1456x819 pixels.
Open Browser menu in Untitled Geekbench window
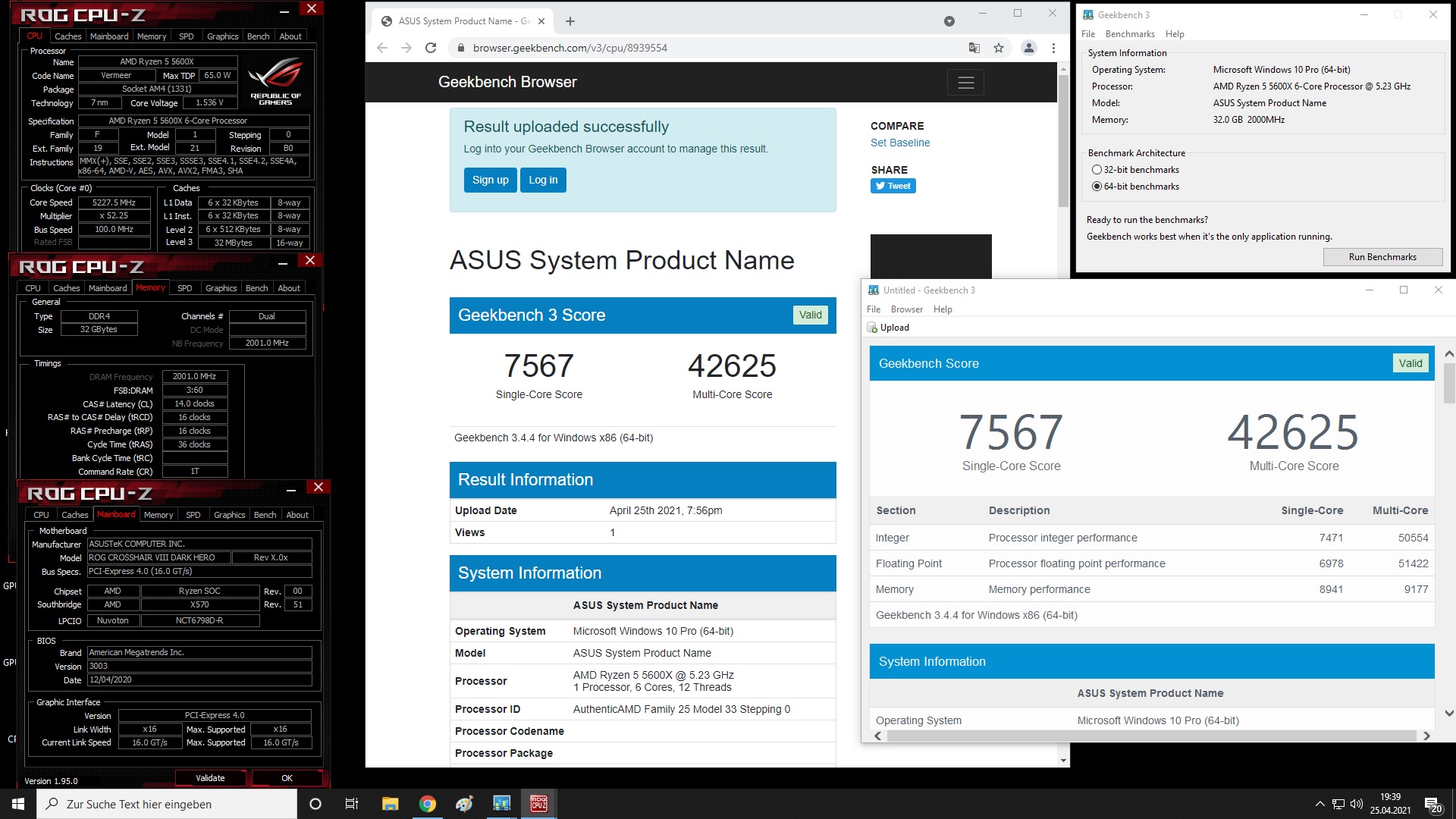(x=907, y=309)
